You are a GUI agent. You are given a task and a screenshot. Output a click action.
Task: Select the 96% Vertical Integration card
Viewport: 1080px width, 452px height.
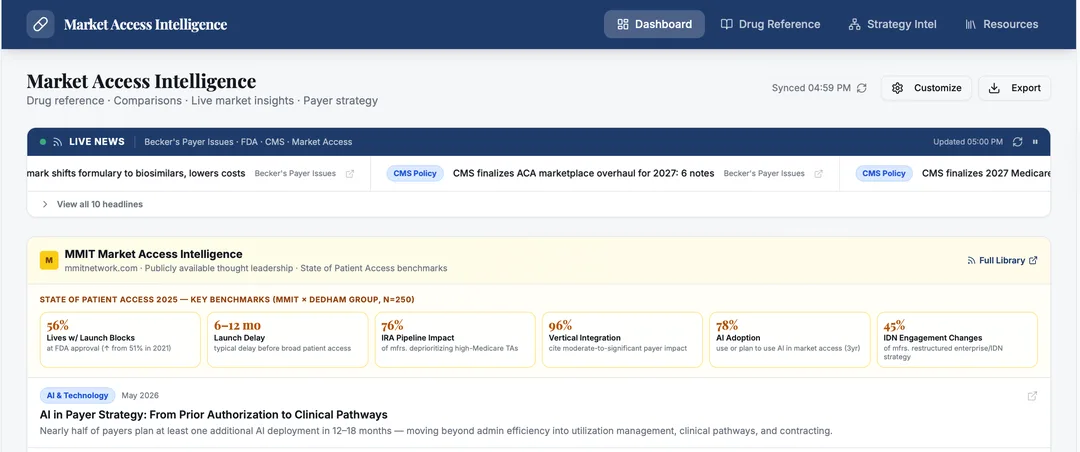click(622, 340)
